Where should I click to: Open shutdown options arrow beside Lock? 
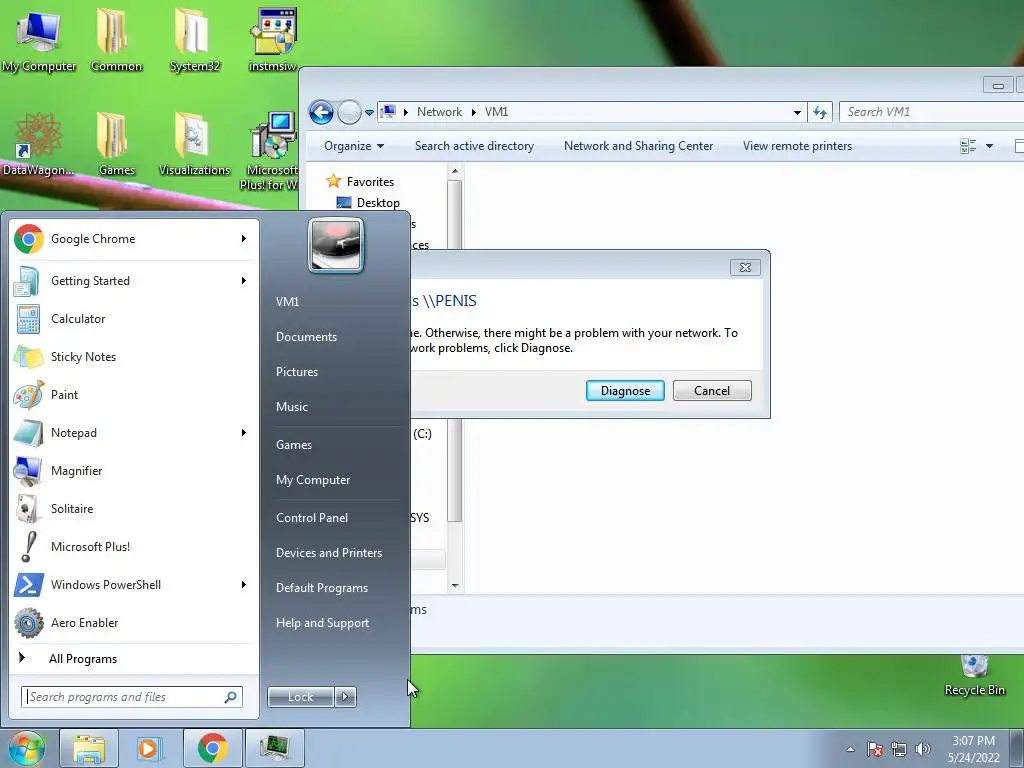[345, 697]
